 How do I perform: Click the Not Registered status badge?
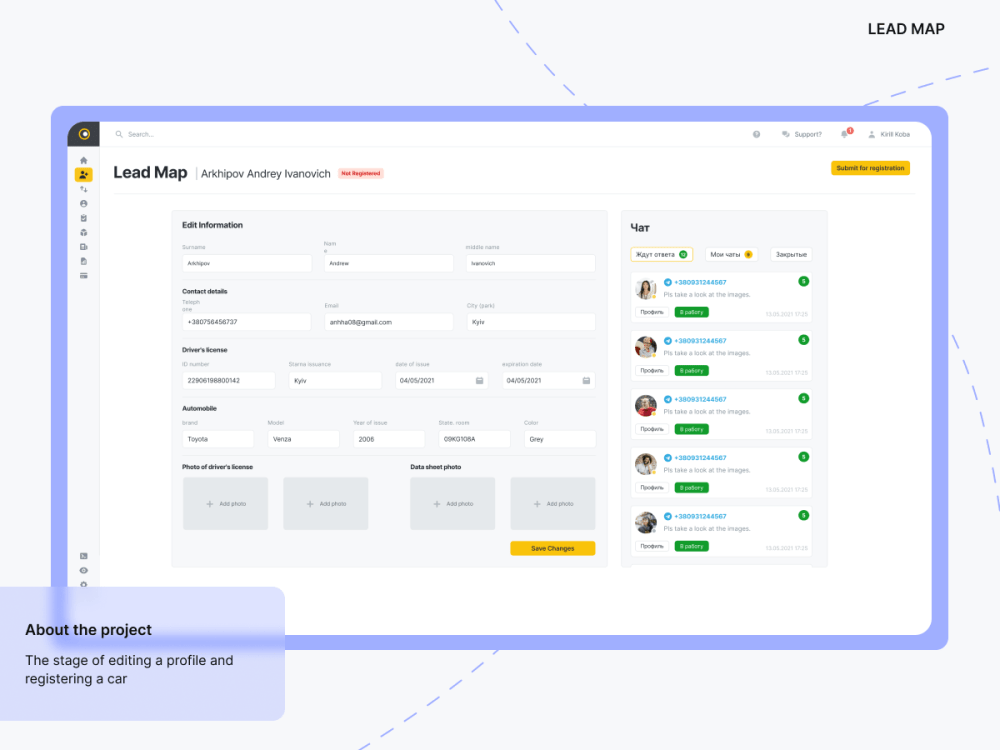tap(360, 173)
